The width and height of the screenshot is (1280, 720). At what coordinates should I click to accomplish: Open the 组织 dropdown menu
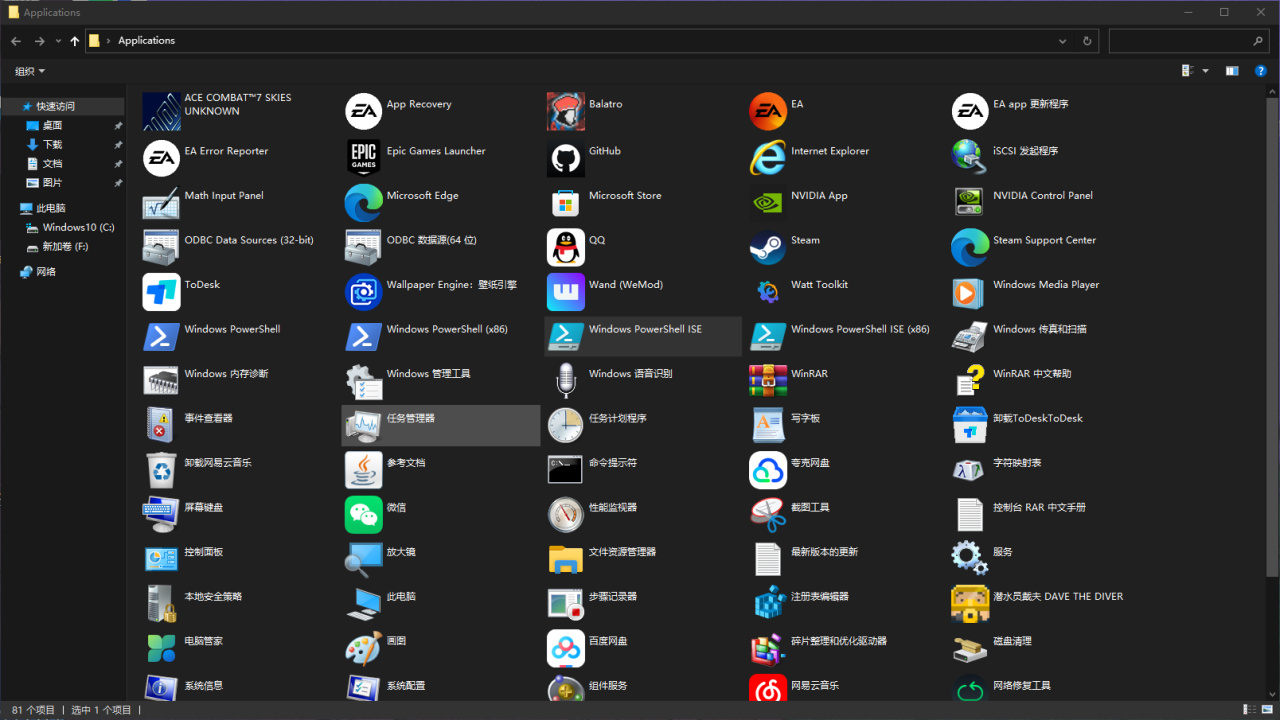(x=30, y=71)
